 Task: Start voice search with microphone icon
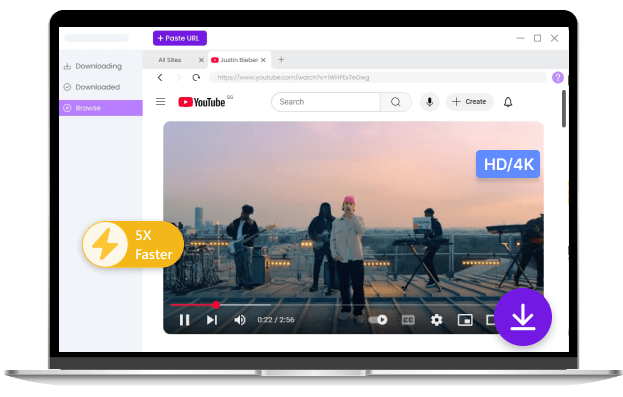[430, 102]
